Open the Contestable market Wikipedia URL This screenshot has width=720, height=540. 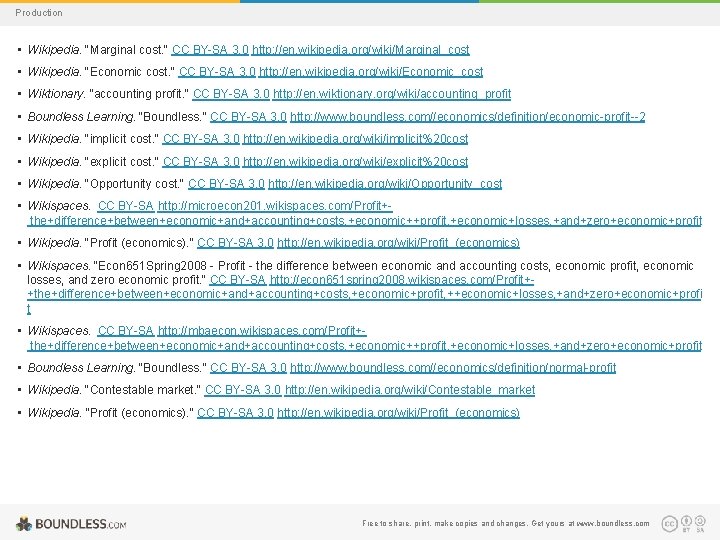(410, 390)
